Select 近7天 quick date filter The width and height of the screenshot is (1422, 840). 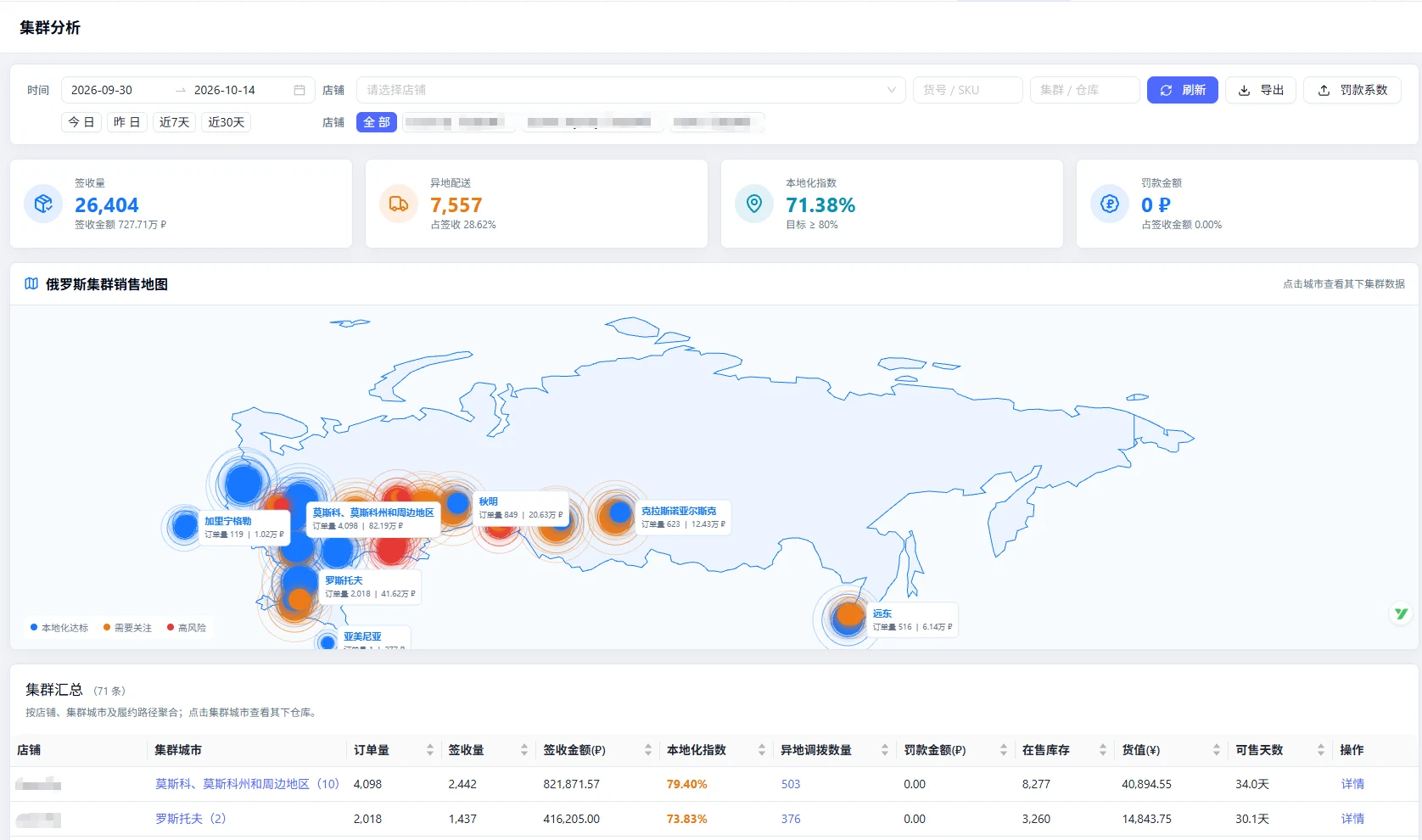click(174, 122)
